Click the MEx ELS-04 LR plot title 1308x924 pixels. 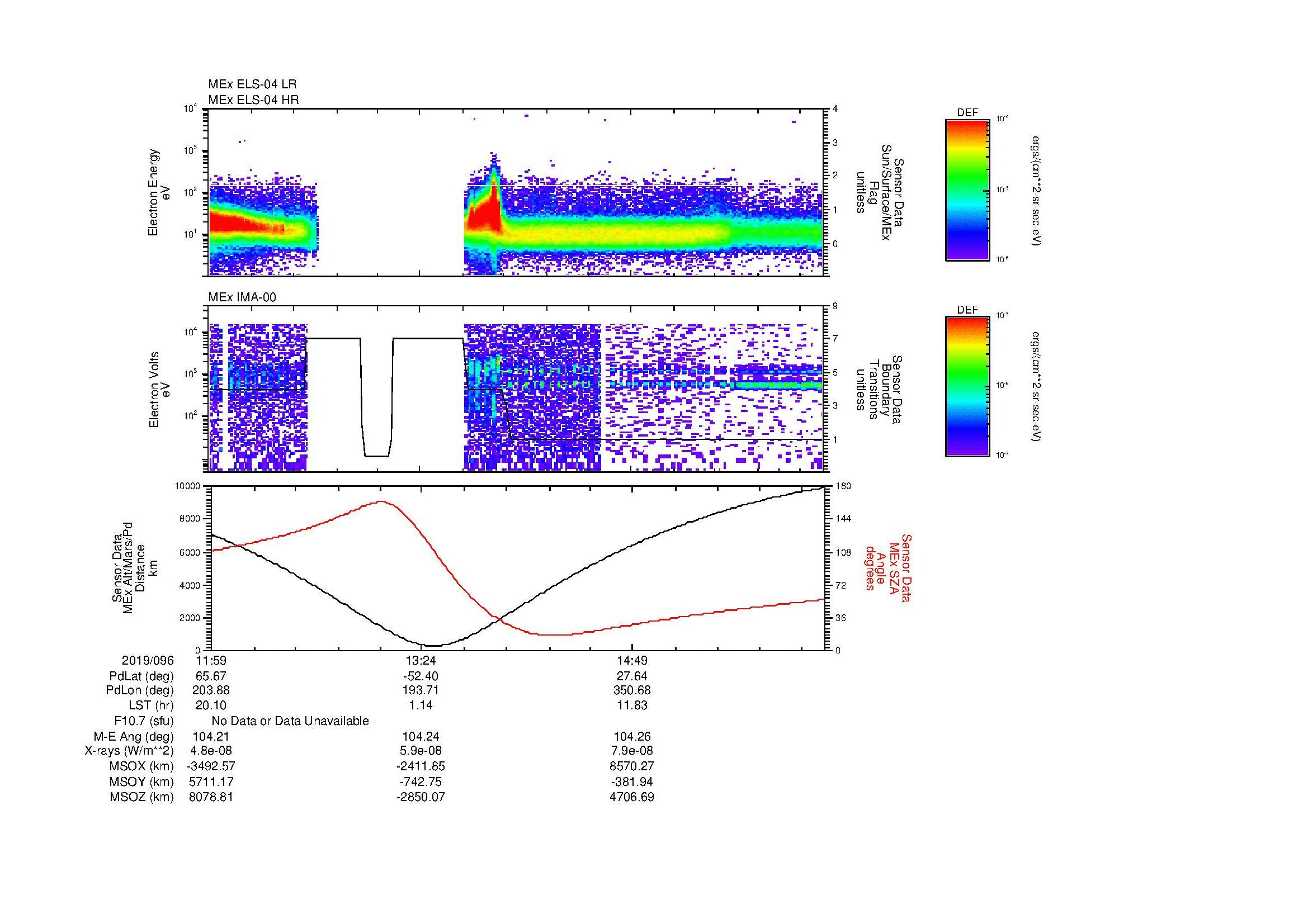[x=252, y=84]
